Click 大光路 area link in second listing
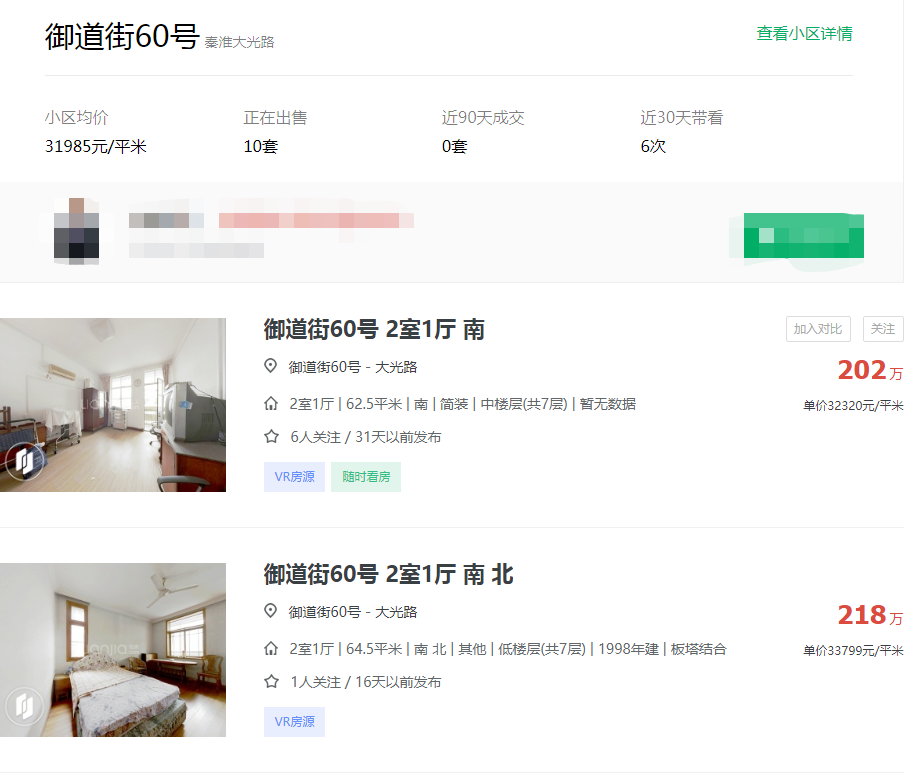The image size is (915, 774). coord(396,612)
